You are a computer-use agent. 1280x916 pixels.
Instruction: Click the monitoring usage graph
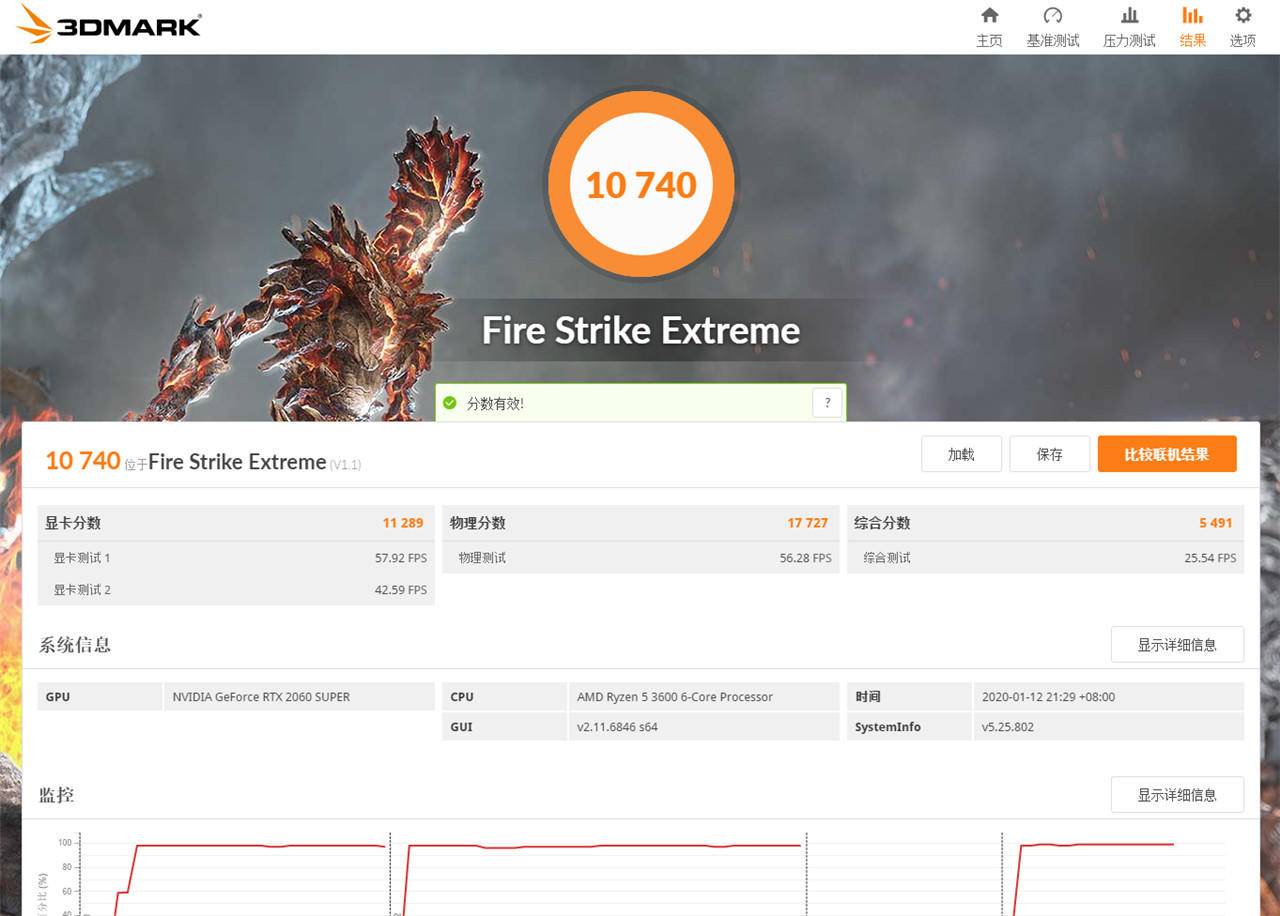pos(641,873)
